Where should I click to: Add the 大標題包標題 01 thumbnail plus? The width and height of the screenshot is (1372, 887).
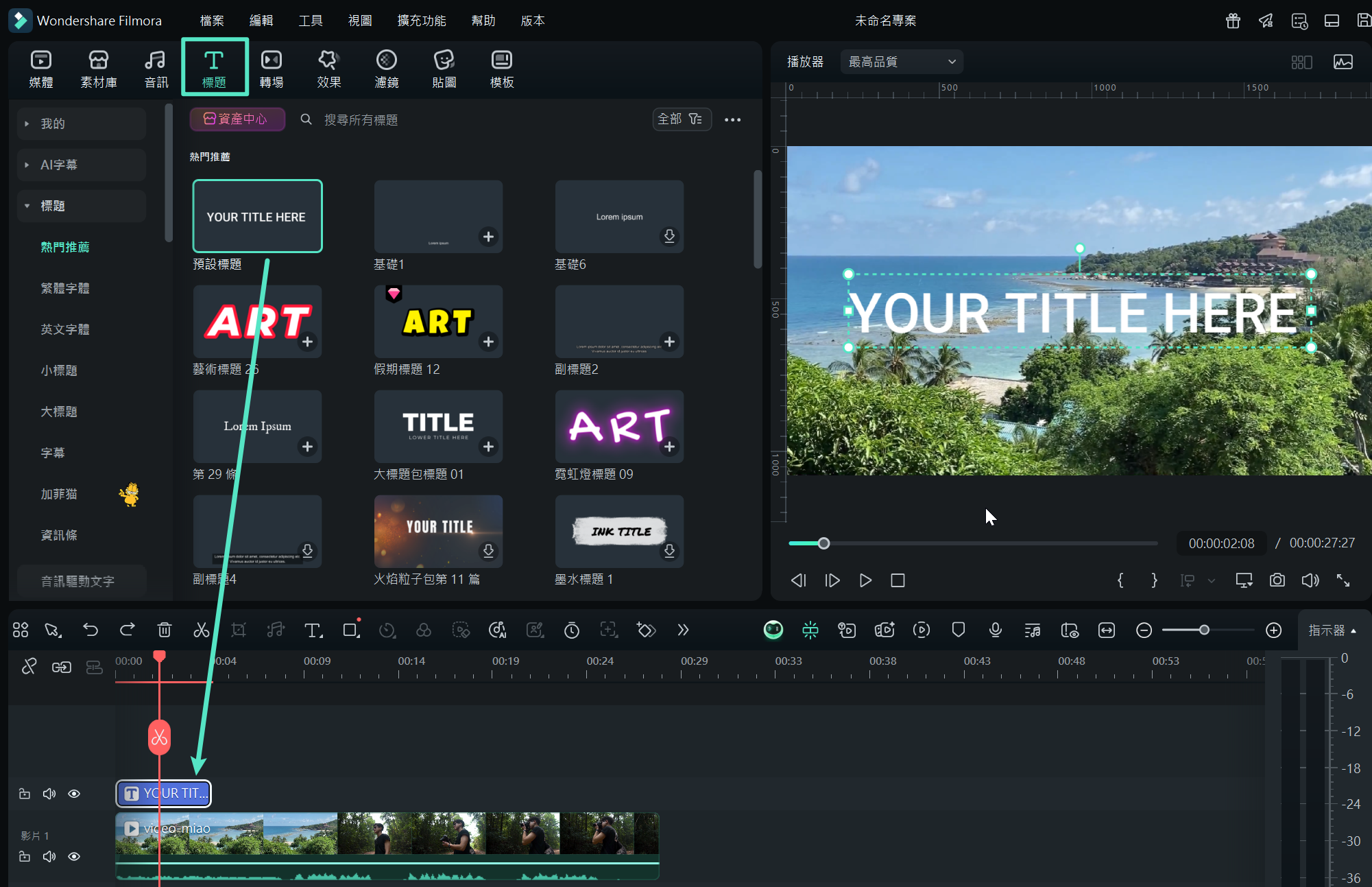click(488, 447)
